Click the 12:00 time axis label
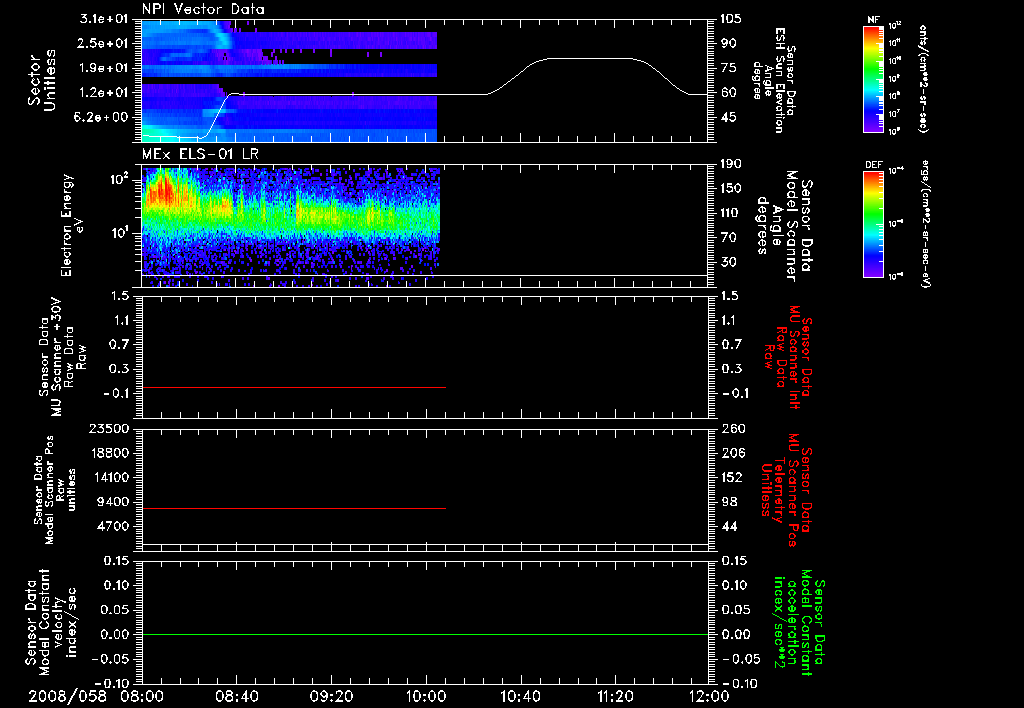This screenshot has width=1024, height=708. 709,696
